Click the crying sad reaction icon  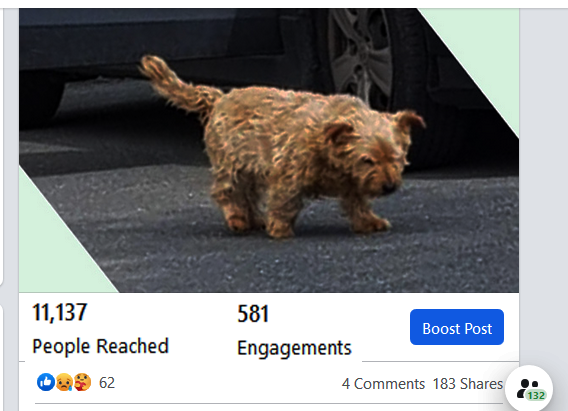click(x=64, y=382)
